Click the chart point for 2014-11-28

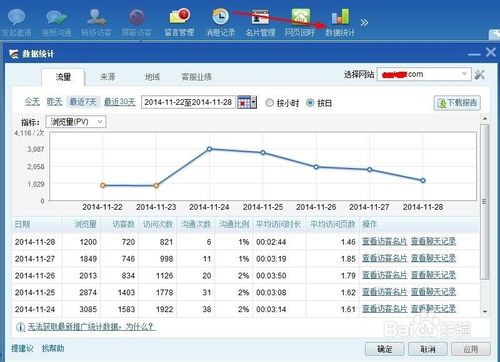pos(423,180)
